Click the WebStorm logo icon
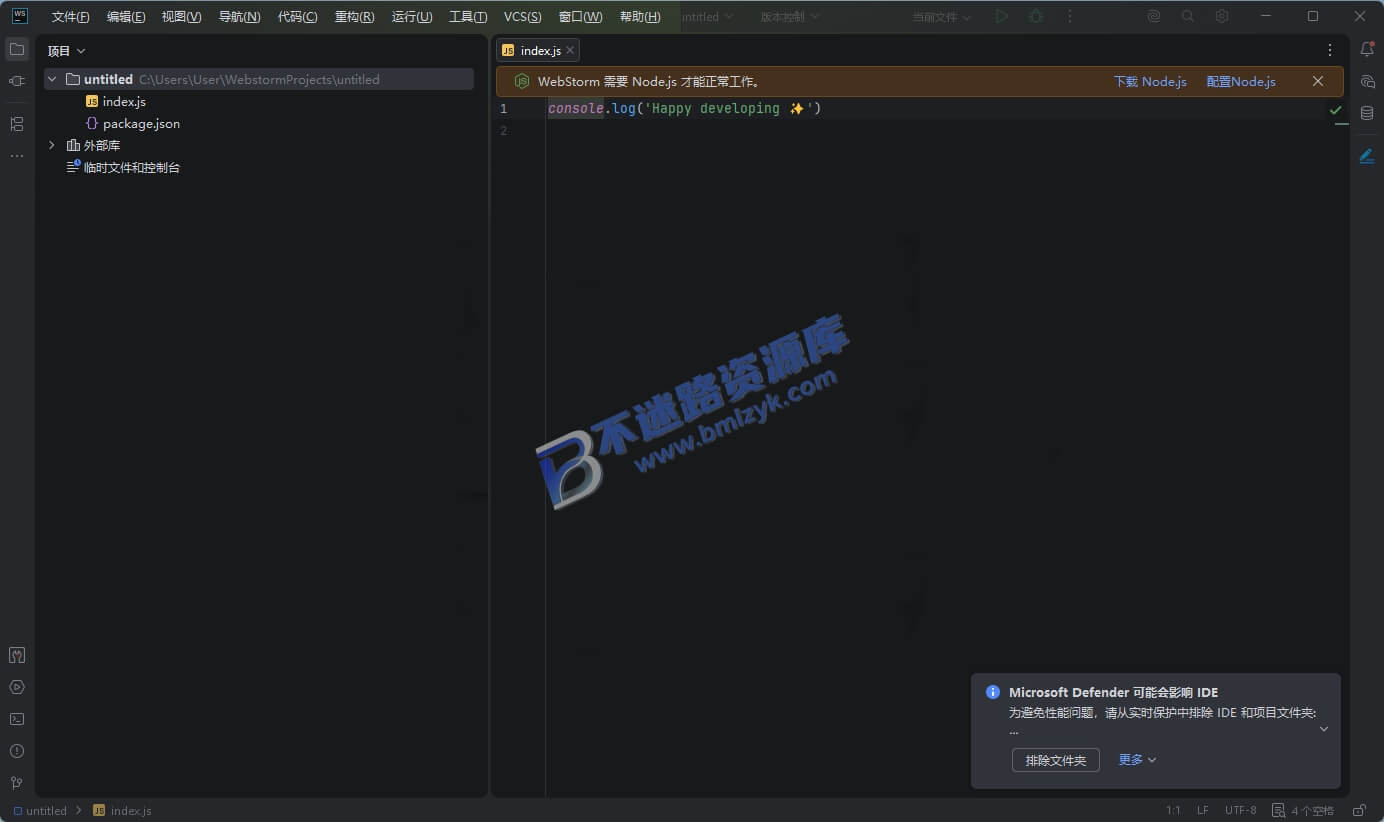Viewport: 1384px width, 822px height. 20,16
